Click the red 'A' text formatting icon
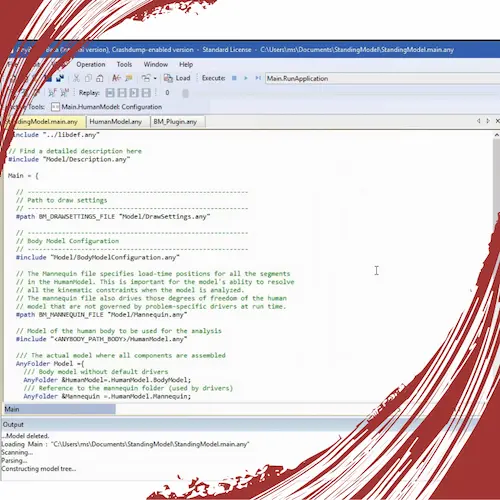This screenshot has width=500, height=500. click(116, 78)
